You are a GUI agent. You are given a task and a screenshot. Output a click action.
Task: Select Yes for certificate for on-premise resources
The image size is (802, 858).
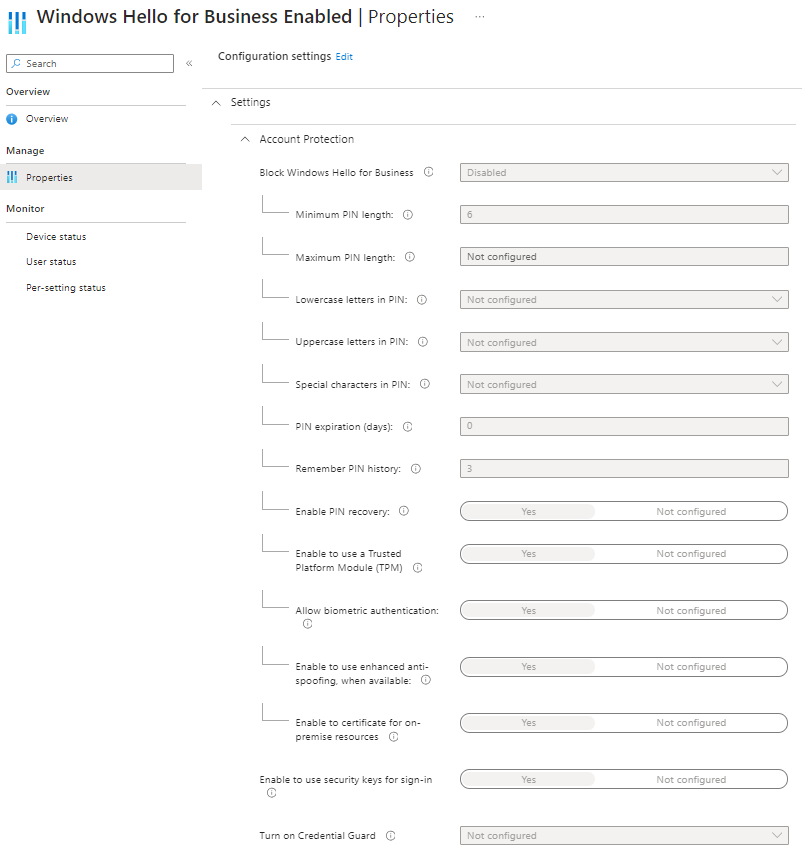[528, 723]
